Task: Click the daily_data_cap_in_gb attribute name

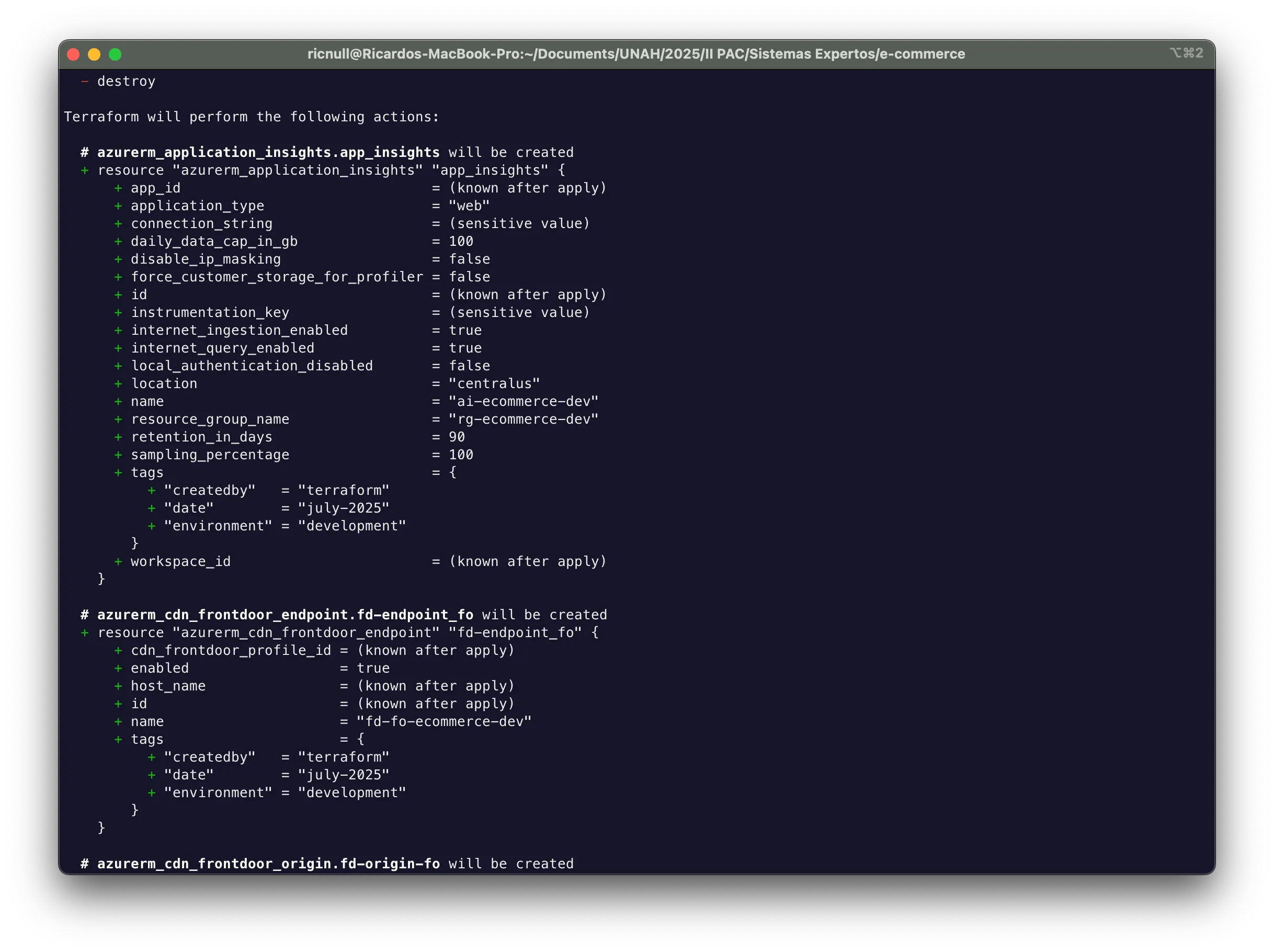Action: pyautogui.click(x=214, y=241)
